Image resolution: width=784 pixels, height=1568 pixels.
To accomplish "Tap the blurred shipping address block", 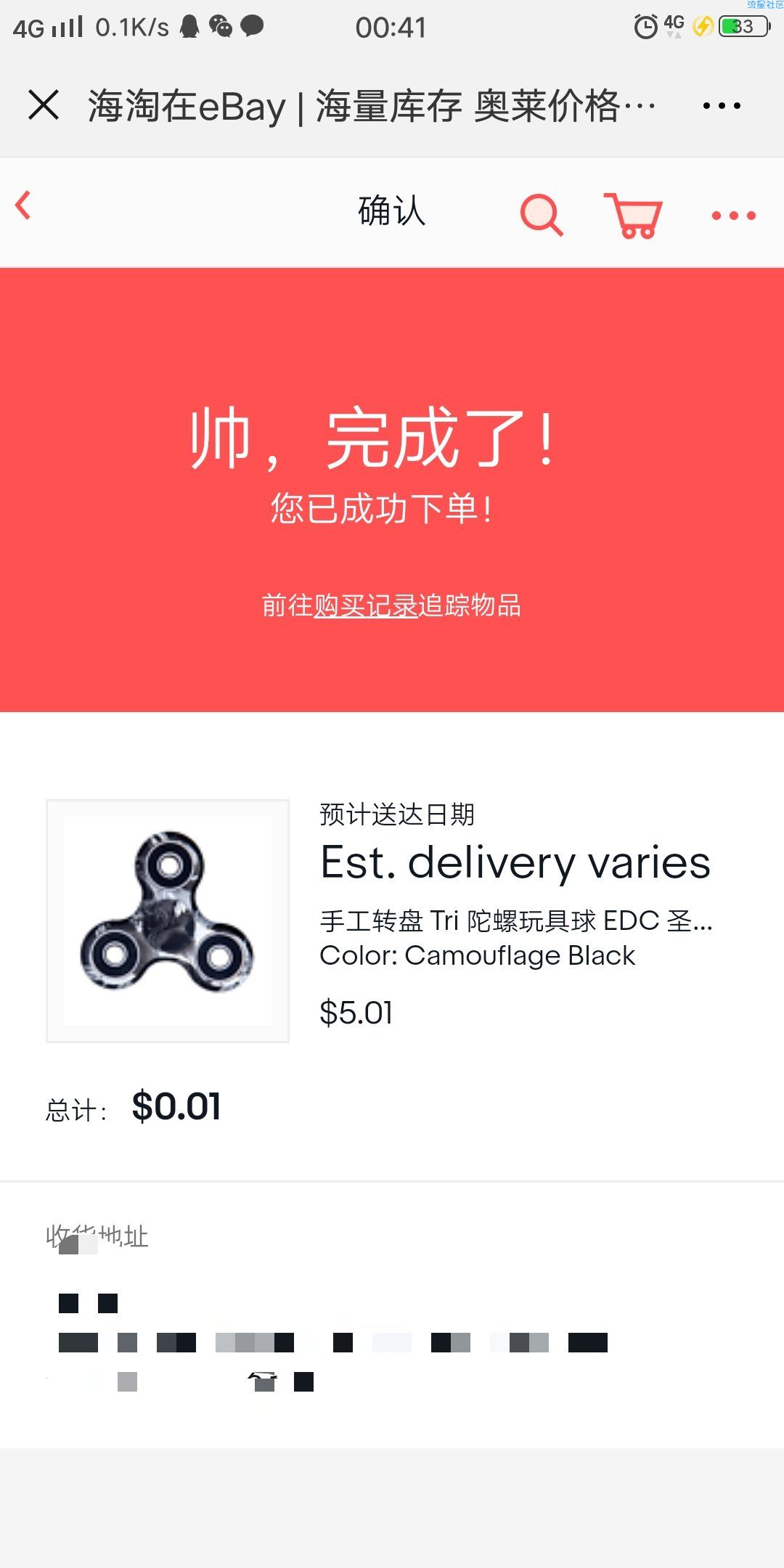I will coord(332,1343).
